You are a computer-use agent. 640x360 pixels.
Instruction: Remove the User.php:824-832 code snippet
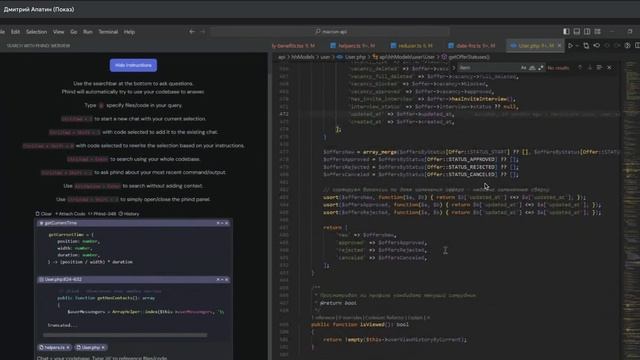(227, 280)
